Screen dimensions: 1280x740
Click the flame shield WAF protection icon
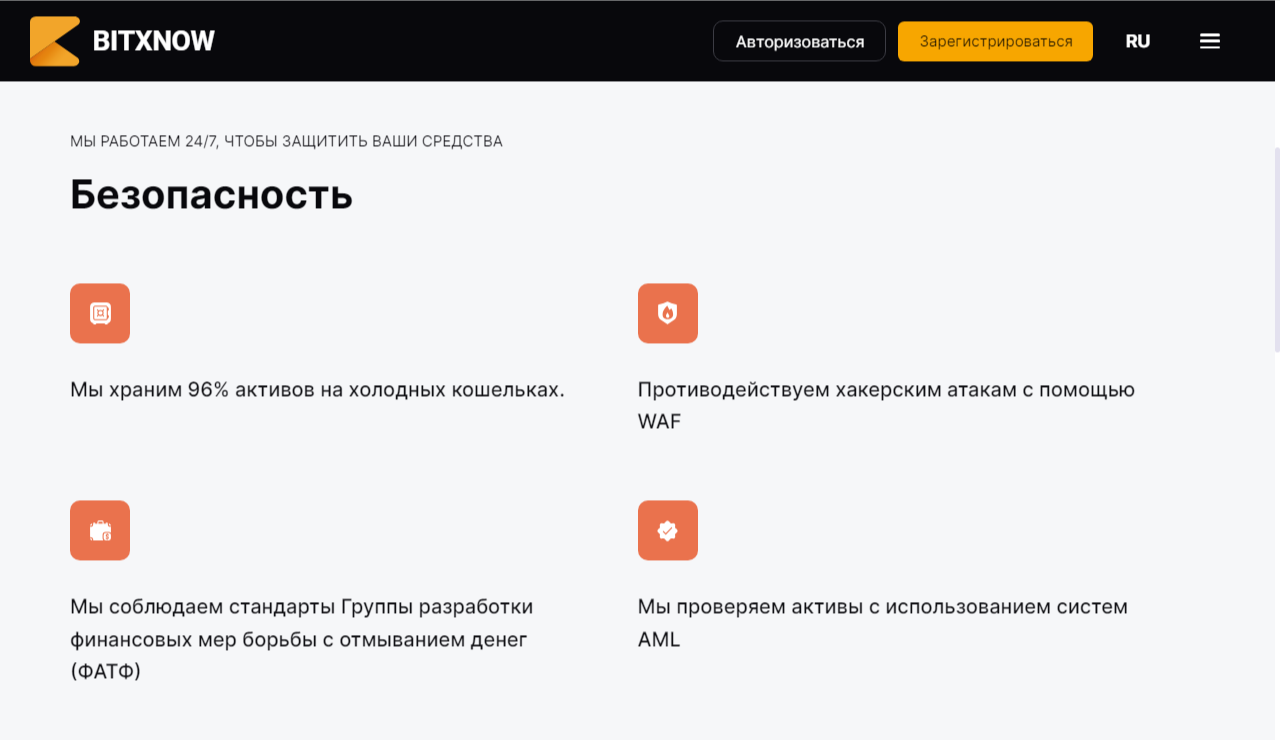[x=668, y=313]
